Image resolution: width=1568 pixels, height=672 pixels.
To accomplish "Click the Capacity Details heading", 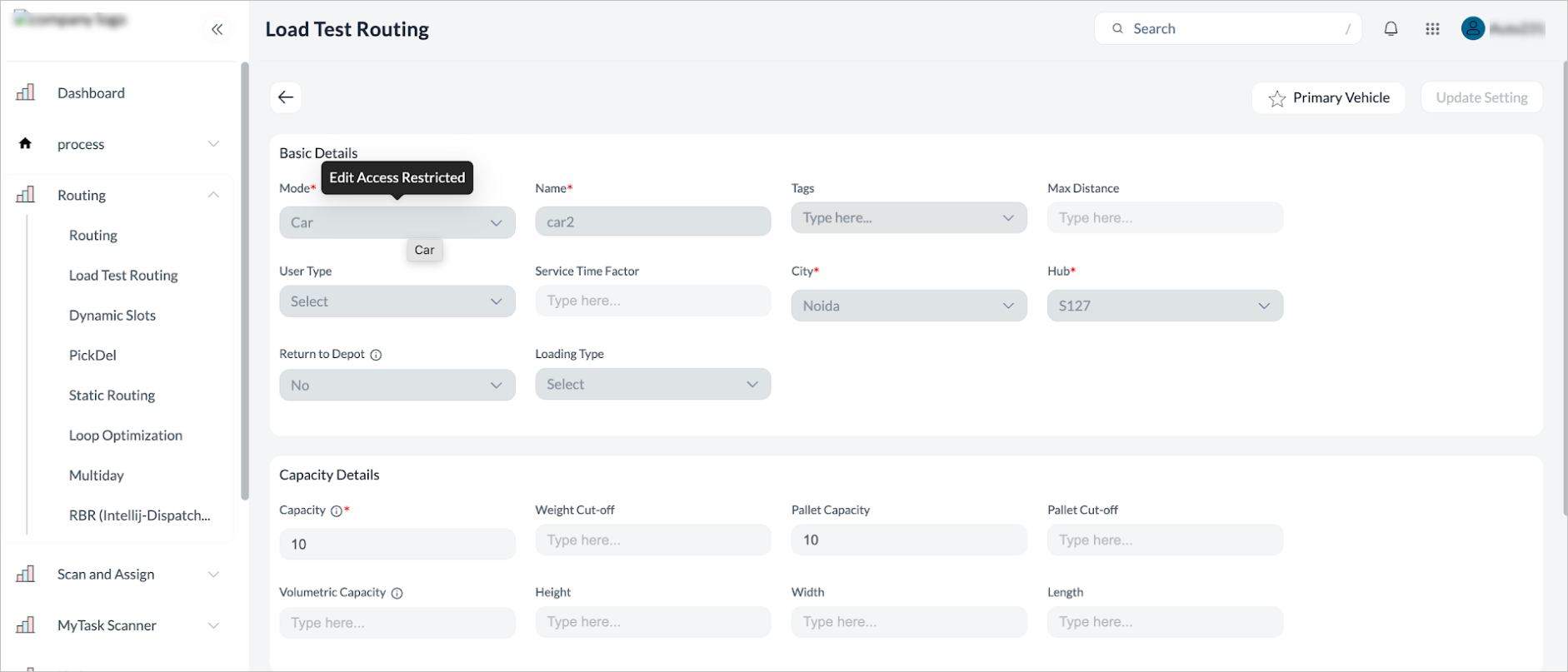I will tap(329, 475).
